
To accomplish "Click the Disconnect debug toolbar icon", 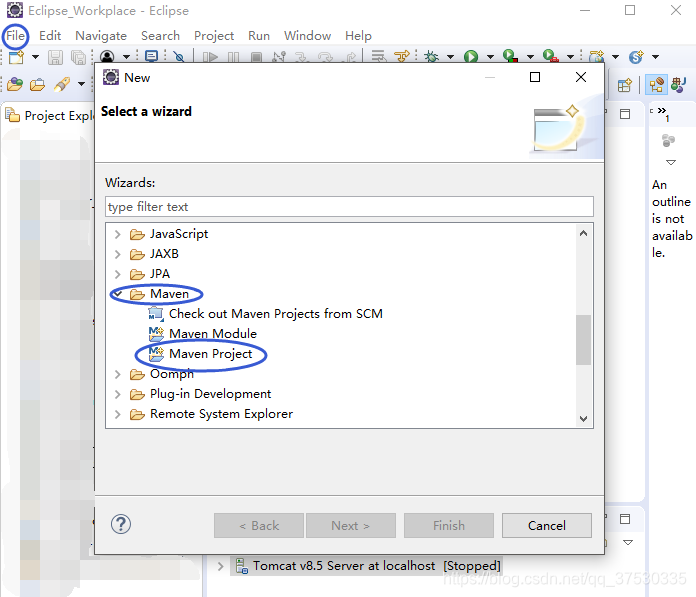I will 279,57.
